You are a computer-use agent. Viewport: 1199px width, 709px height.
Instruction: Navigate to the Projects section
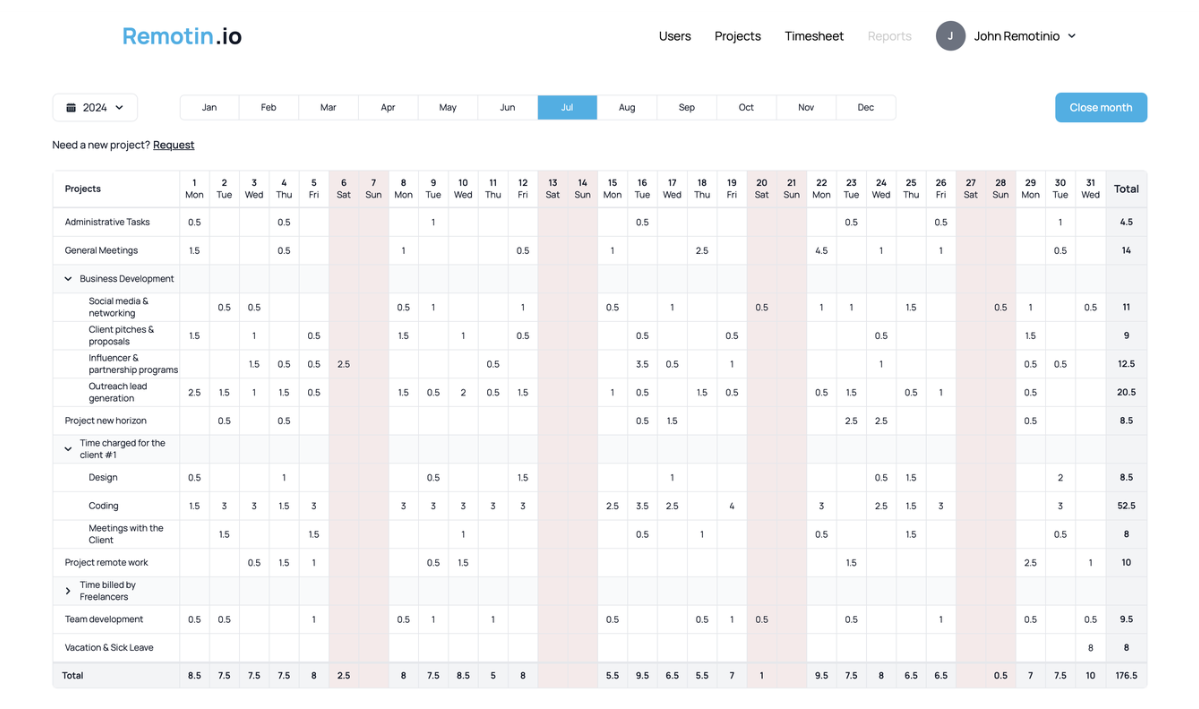coord(737,36)
